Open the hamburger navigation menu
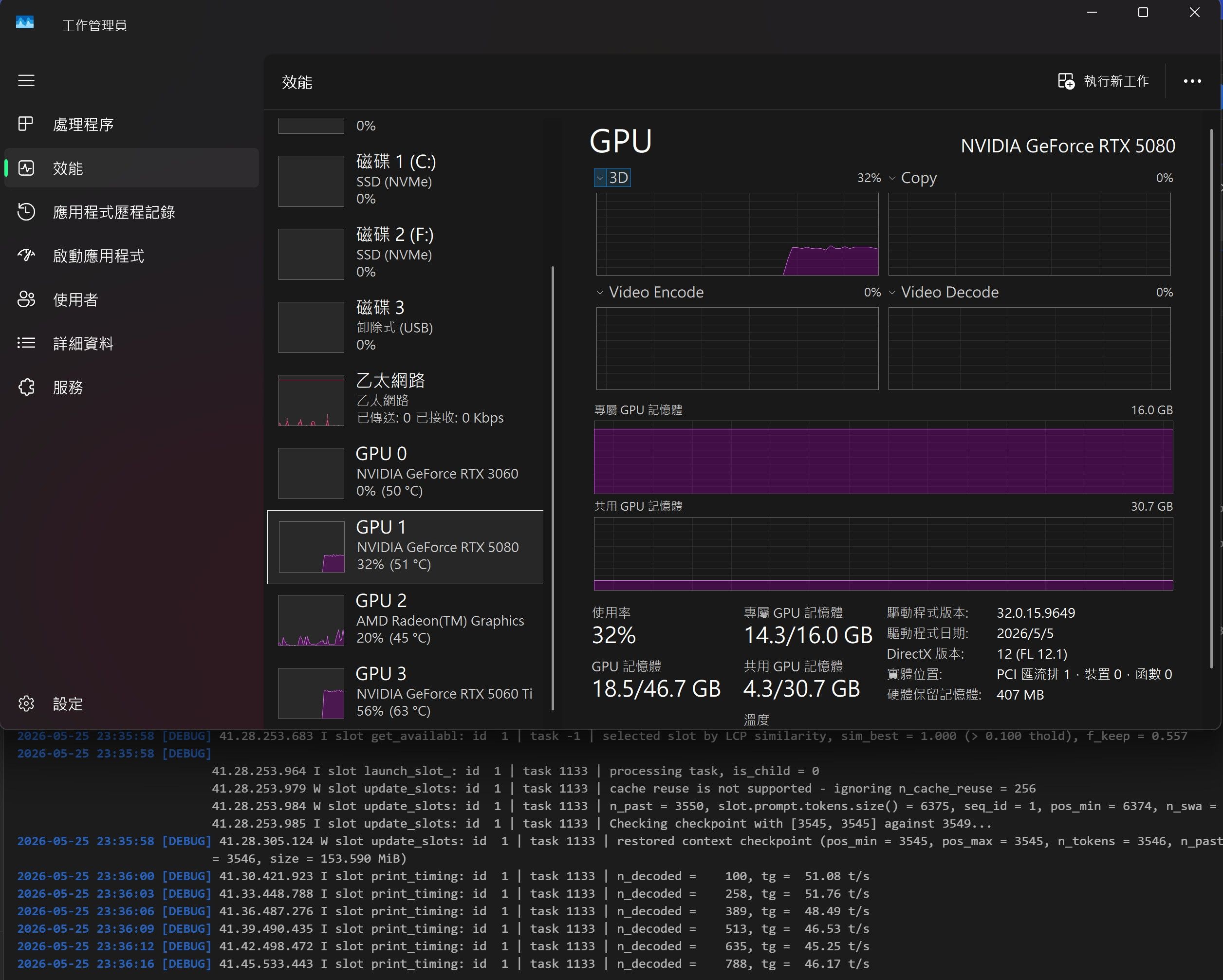This screenshot has width=1223, height=980. coord(26,80)
